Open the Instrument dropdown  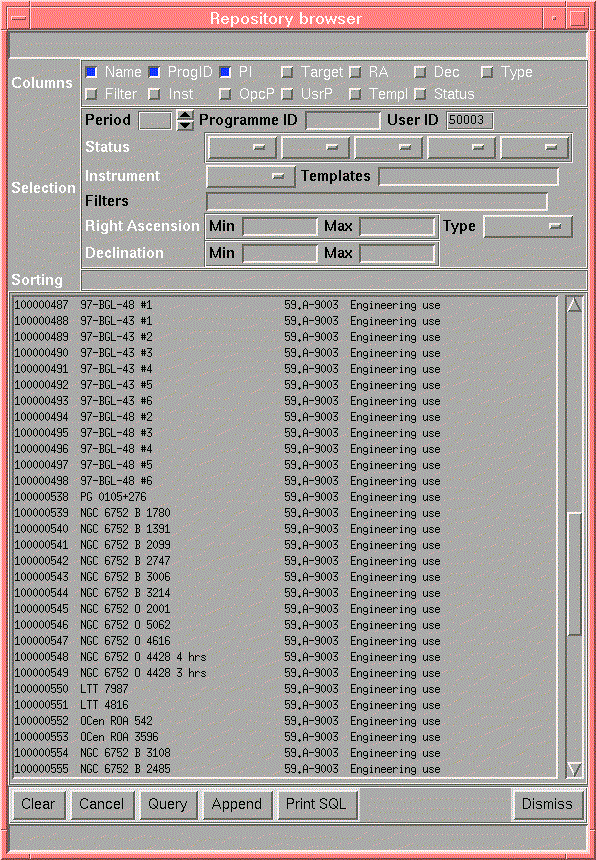251,176
